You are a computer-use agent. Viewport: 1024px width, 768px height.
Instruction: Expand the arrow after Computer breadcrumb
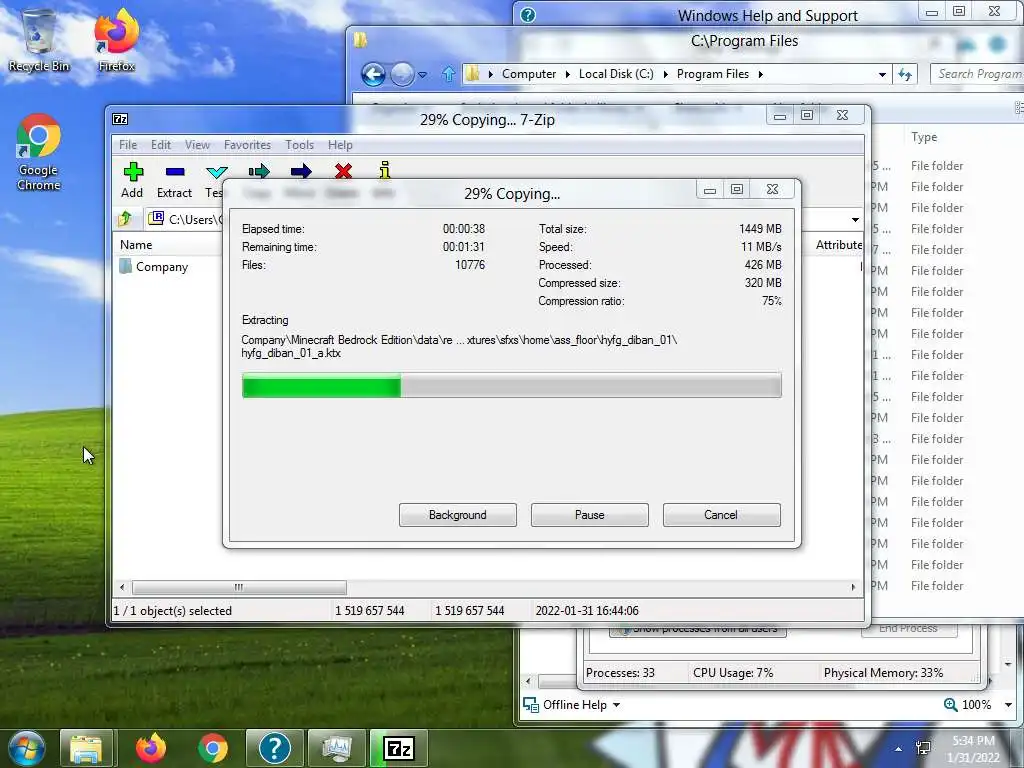(568, 74)
